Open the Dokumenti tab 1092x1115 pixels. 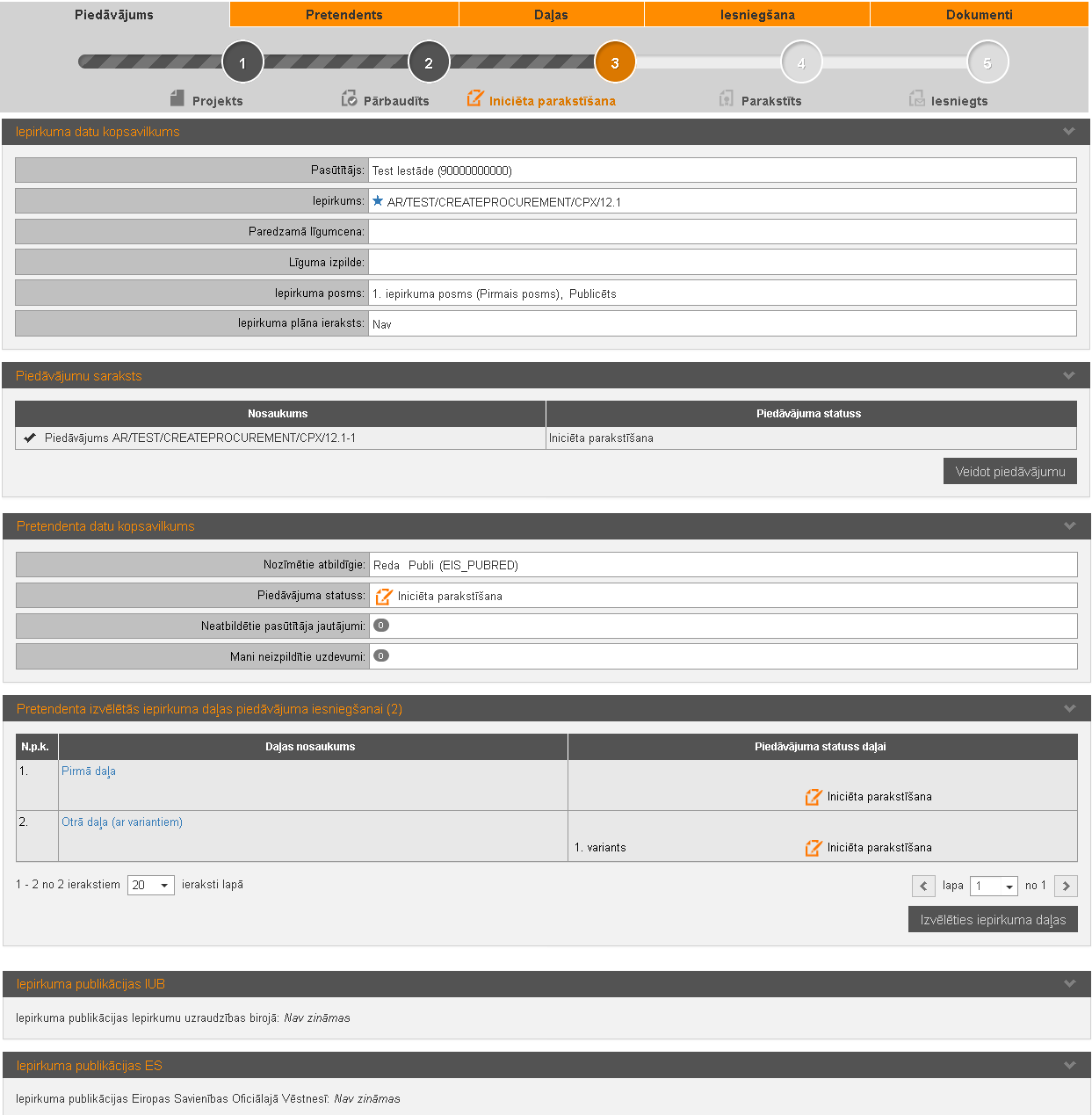pos(979,14)
